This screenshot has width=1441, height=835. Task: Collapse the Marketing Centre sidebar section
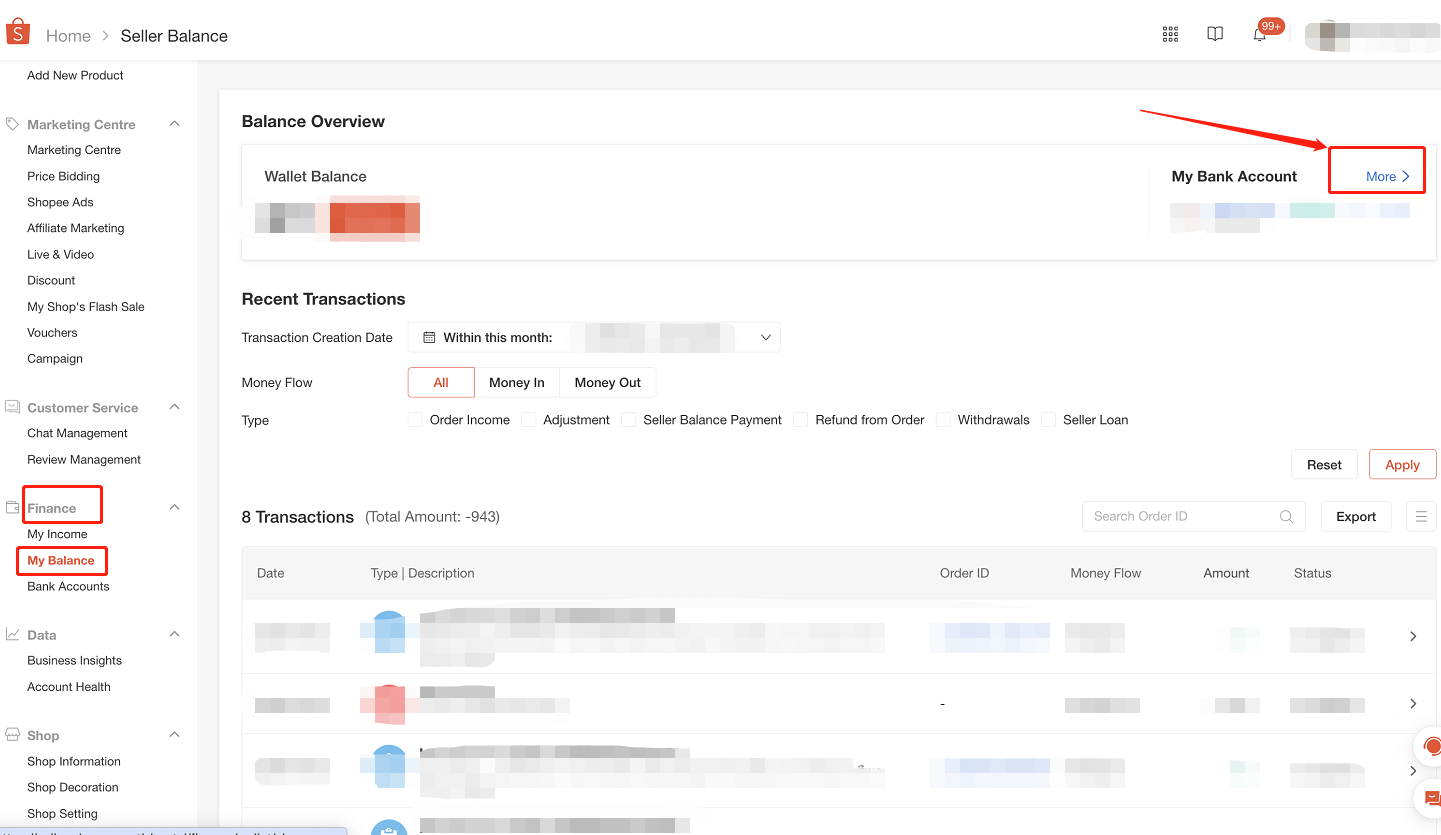174,124
